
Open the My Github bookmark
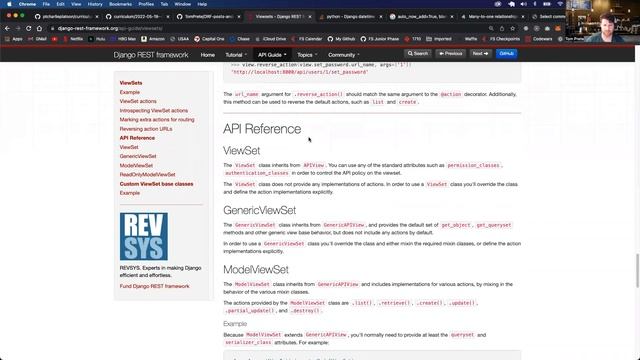click(x=341, y=39)
